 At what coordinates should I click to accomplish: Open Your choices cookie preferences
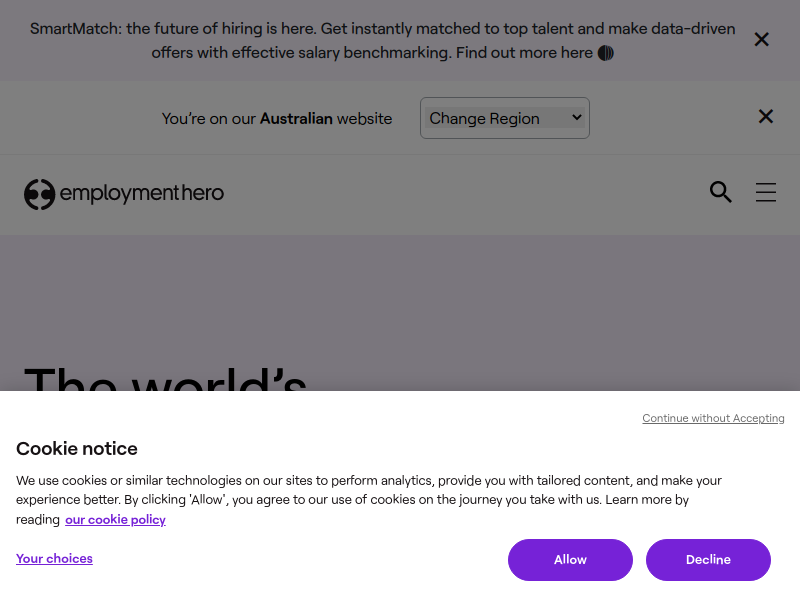54,559
